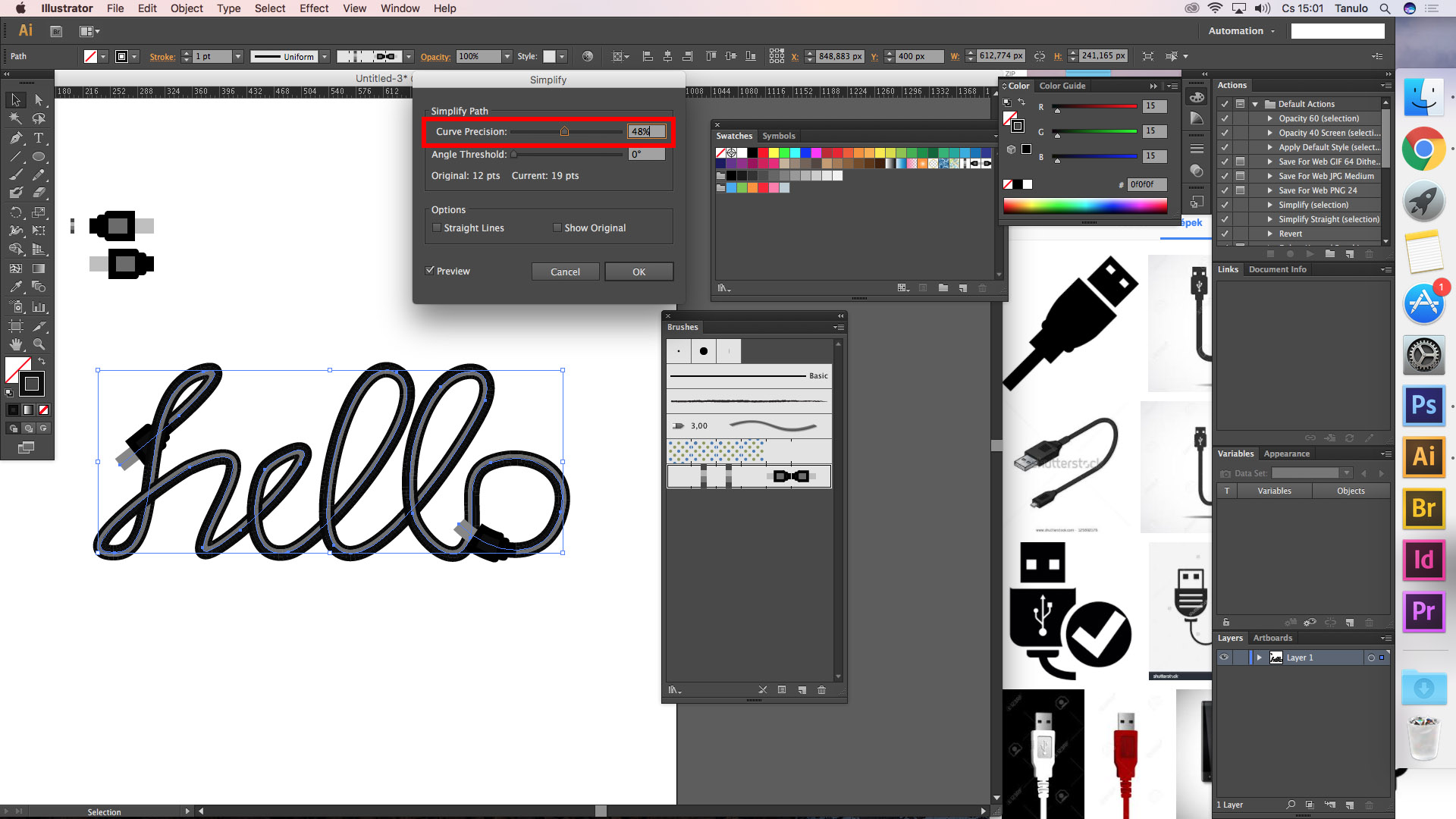The width and height of the screenshot is (1456, 819).
Task: Select the Type tool
Action: tap(39, 138)
